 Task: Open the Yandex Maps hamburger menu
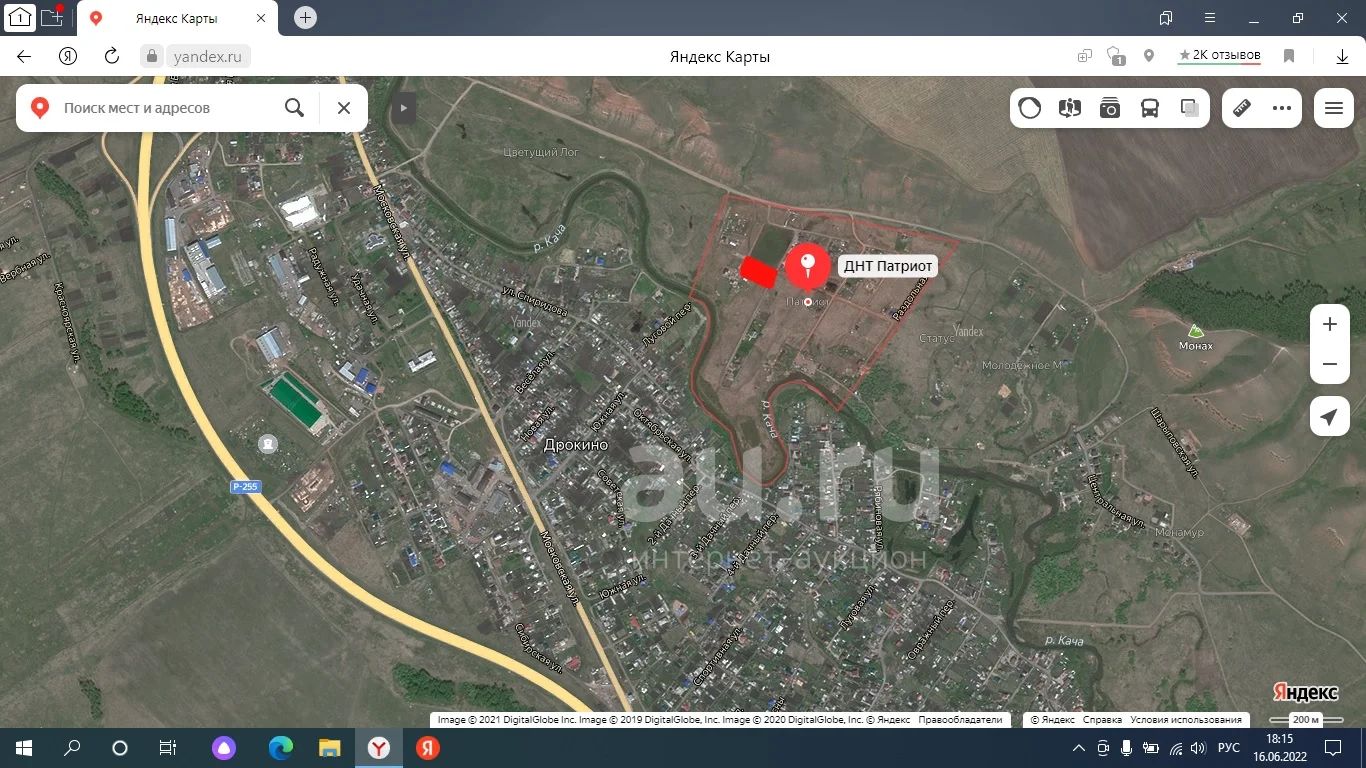tap(1333, 108)
